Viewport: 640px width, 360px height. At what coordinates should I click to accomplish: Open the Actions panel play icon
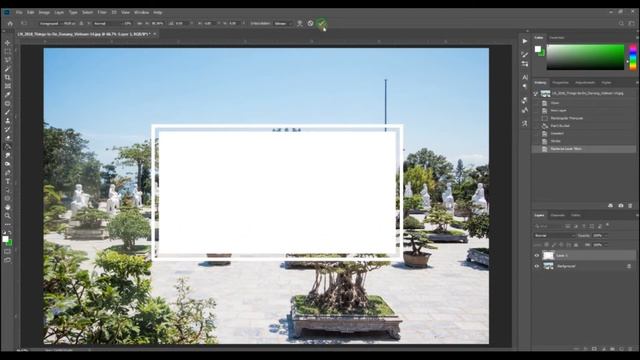coord(525,41)
